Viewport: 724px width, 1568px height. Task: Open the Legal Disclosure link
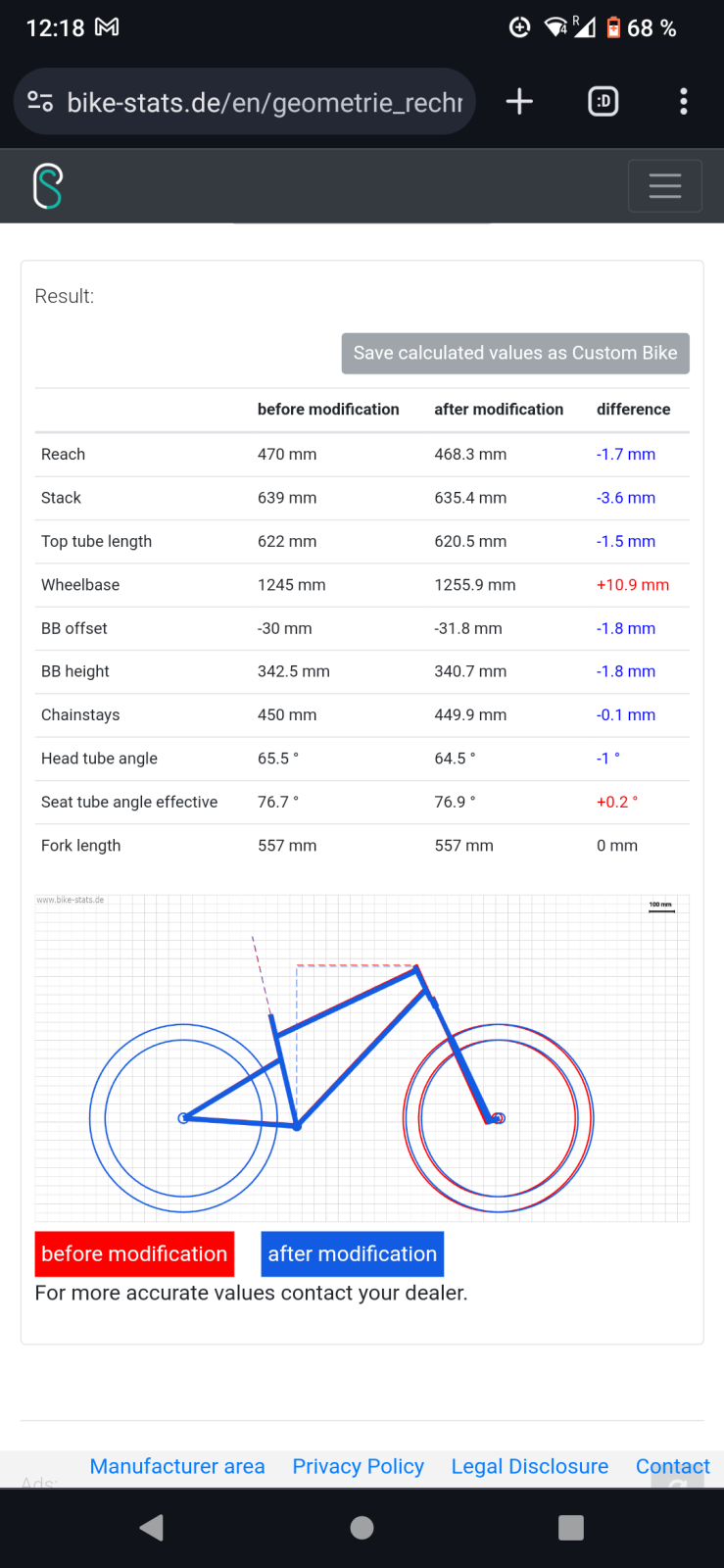tap(530, 1466)
